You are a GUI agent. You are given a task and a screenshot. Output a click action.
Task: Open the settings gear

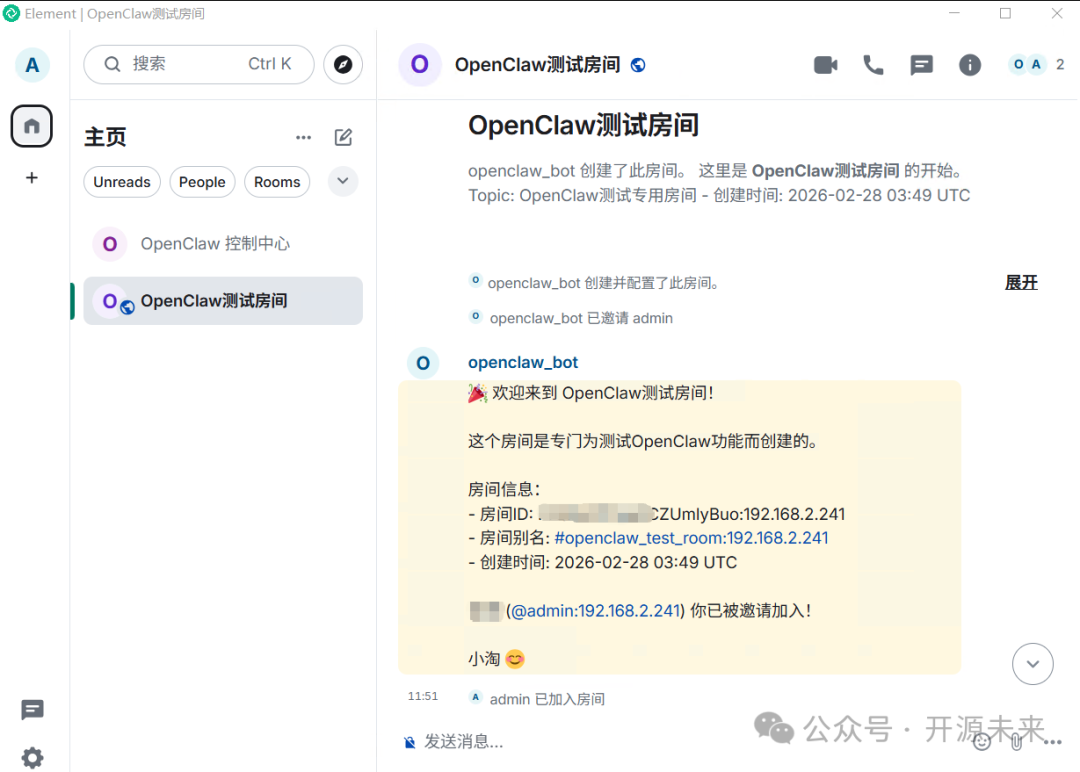pos(32,757)
